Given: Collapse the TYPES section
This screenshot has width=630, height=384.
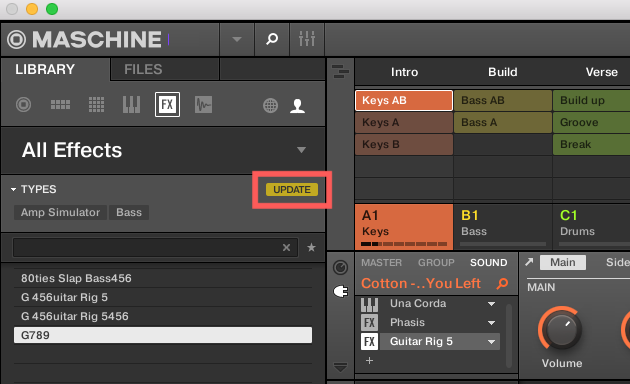Looking at the screenshot, I should (x=13, y=189).
